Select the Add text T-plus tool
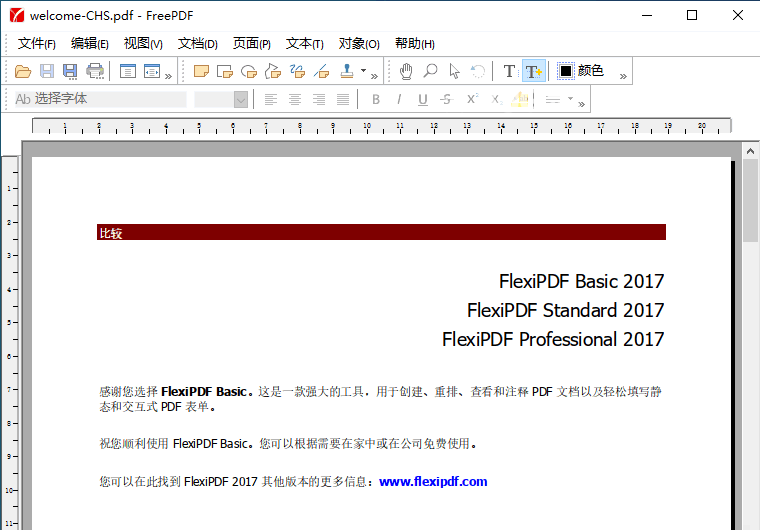The height and width of the screenshot is (530, 760). point(534,71)
